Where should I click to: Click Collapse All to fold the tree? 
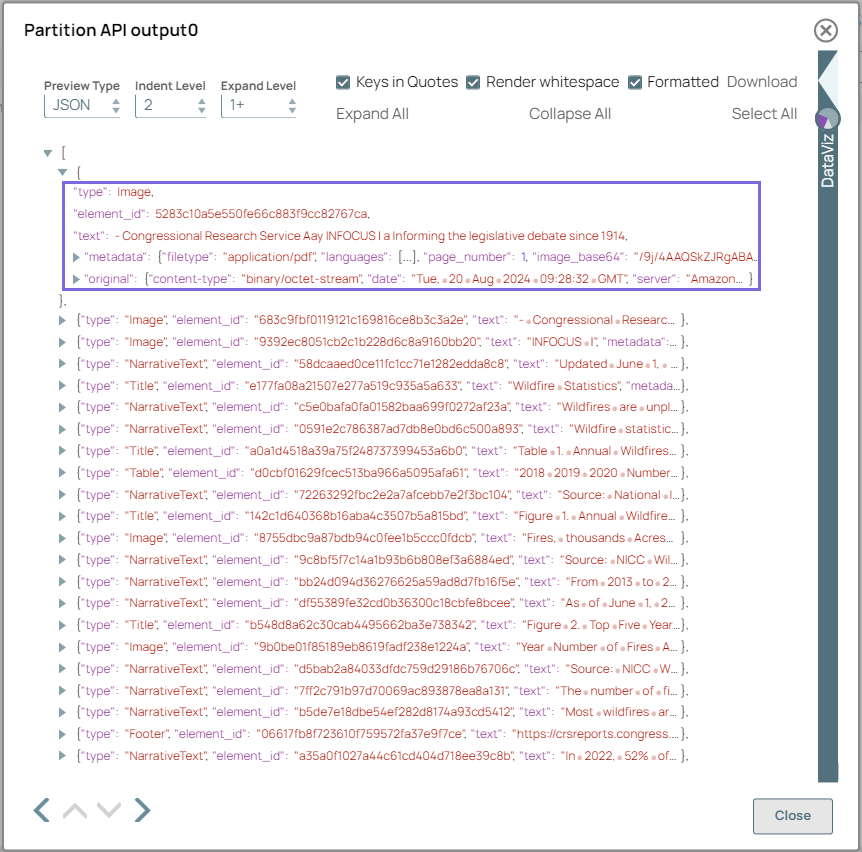click(x=570, y=114)
